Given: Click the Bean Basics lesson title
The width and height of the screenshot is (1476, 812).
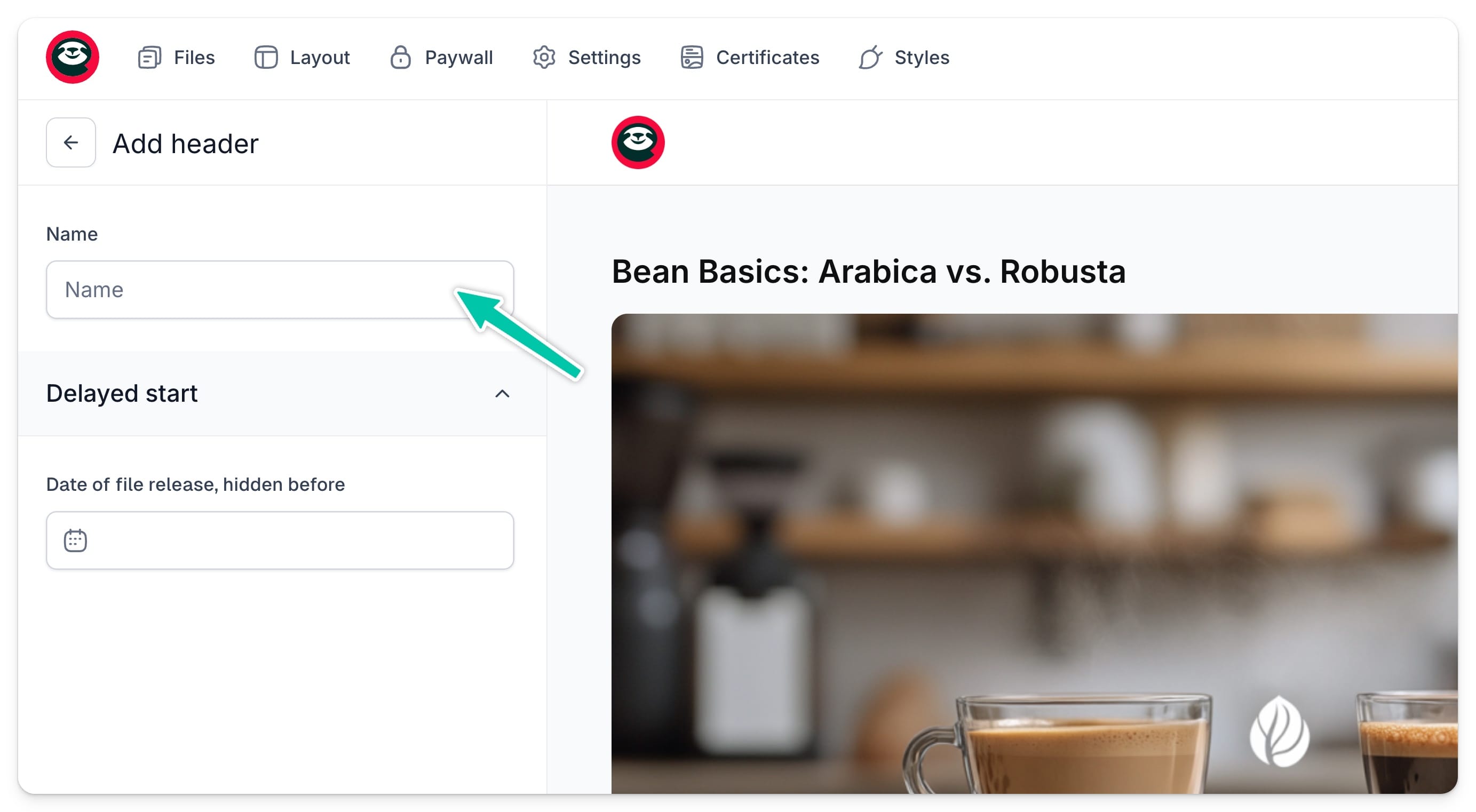Looking at the screenshot, I should coord(869,272).
